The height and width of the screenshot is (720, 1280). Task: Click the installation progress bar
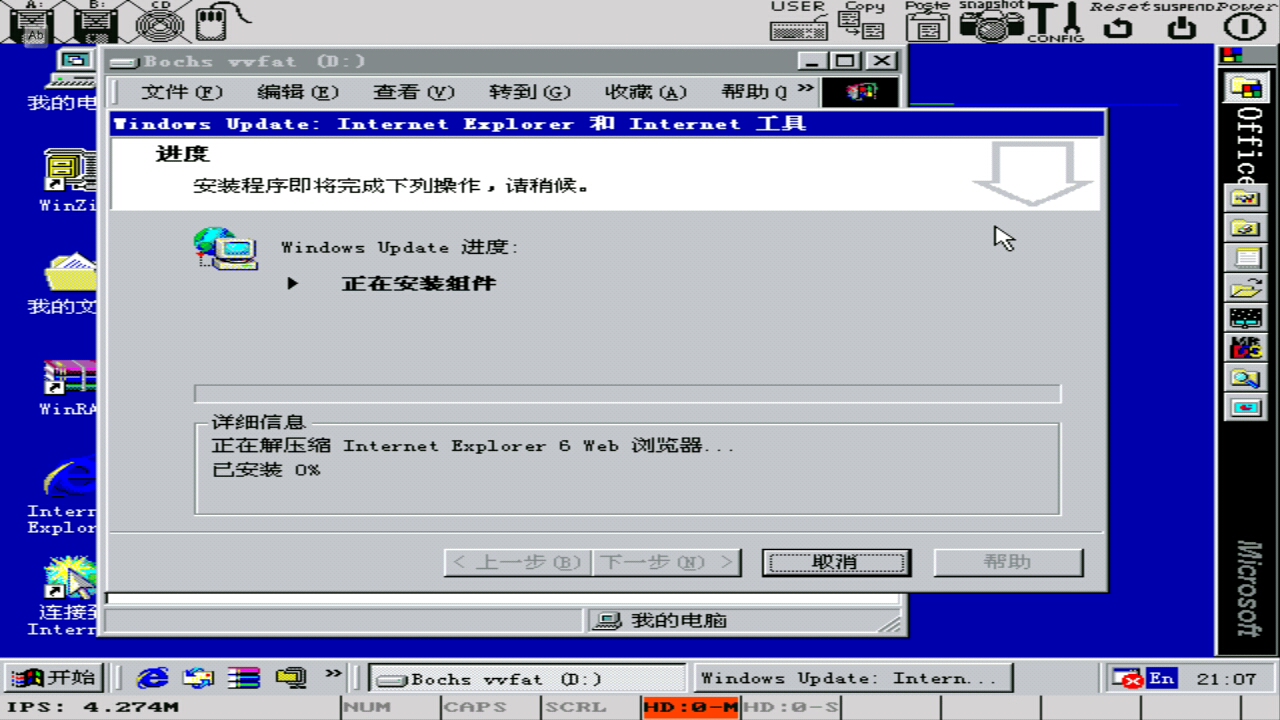pyautogui.click(x=627, y=393)
